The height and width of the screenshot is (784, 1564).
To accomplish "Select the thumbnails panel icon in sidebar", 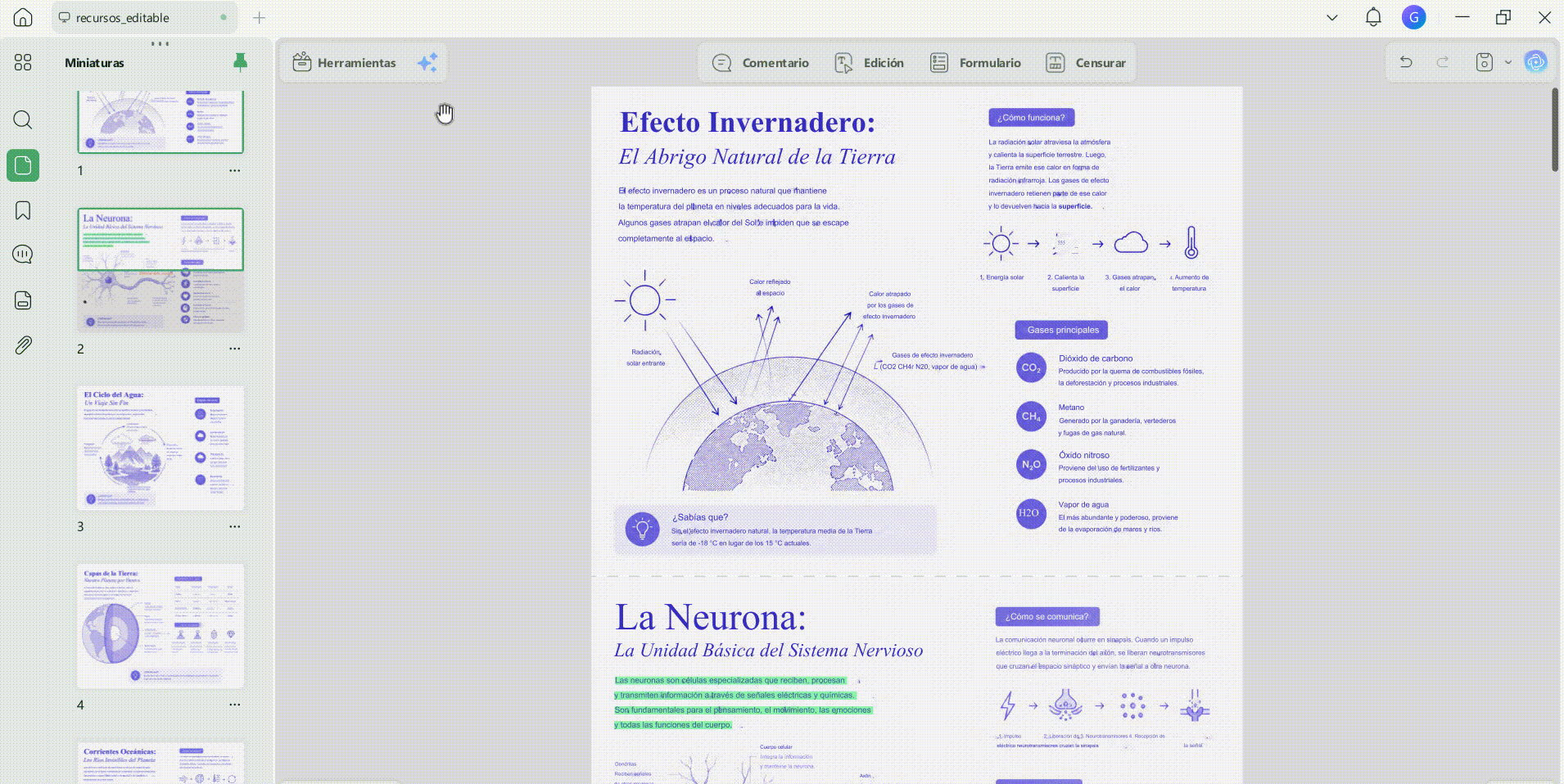I will coord(23,165).
